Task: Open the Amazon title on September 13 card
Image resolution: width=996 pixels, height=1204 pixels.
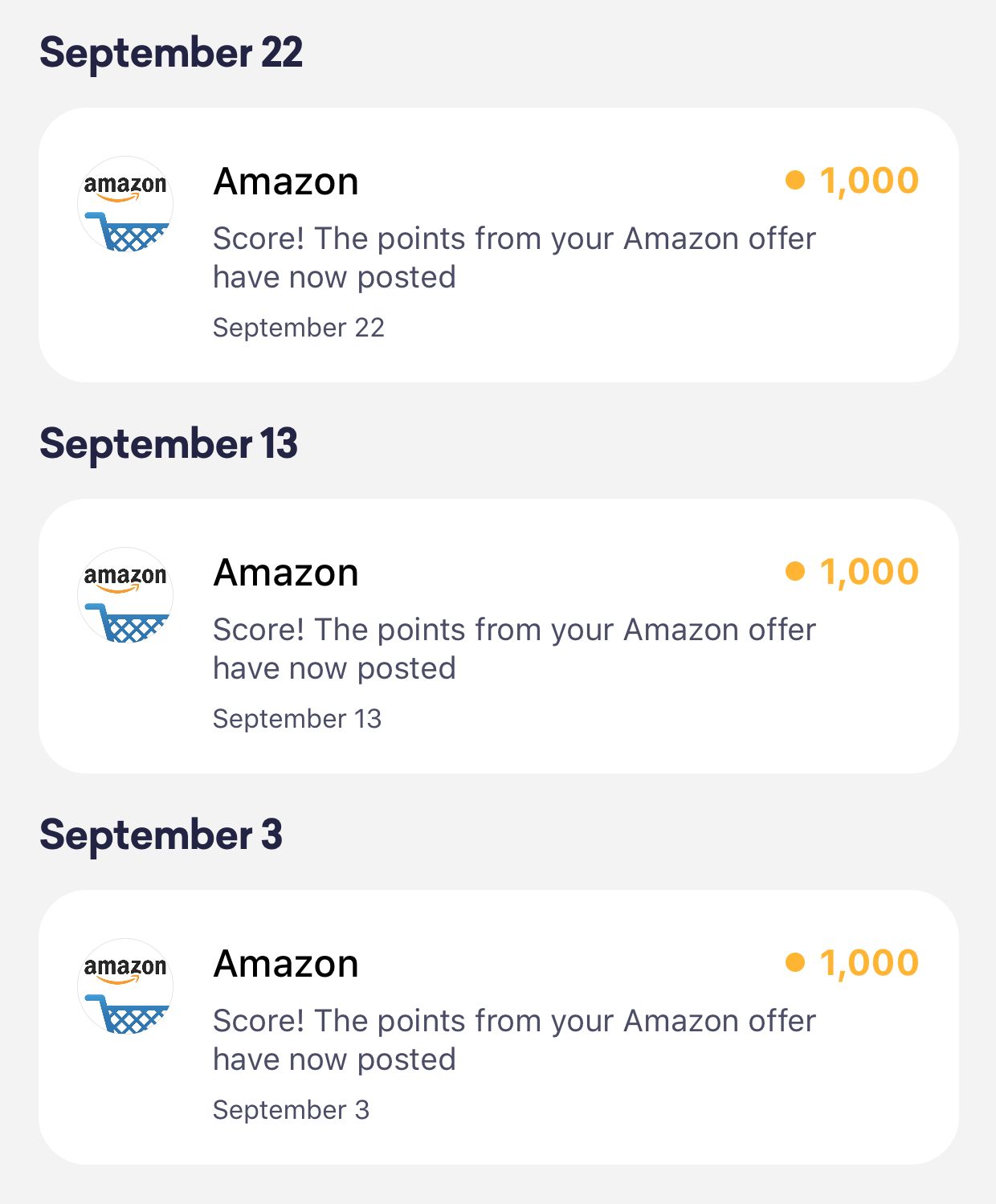Action: 286,573
